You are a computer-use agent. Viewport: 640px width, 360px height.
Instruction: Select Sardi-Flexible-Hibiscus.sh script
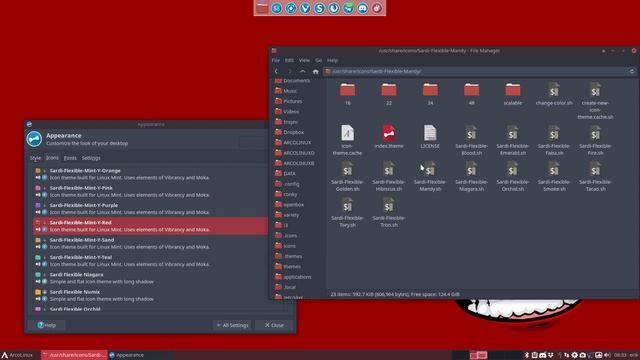tap(389, 176)
